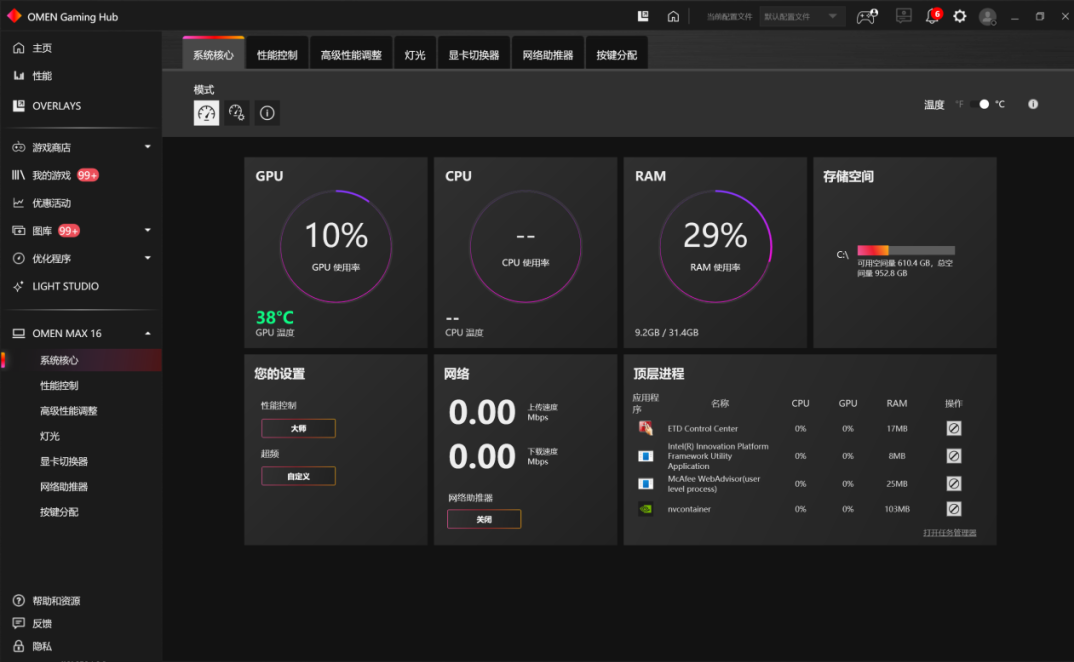Open the user account avatar
1074x662 pixels.
coord(988,16)
